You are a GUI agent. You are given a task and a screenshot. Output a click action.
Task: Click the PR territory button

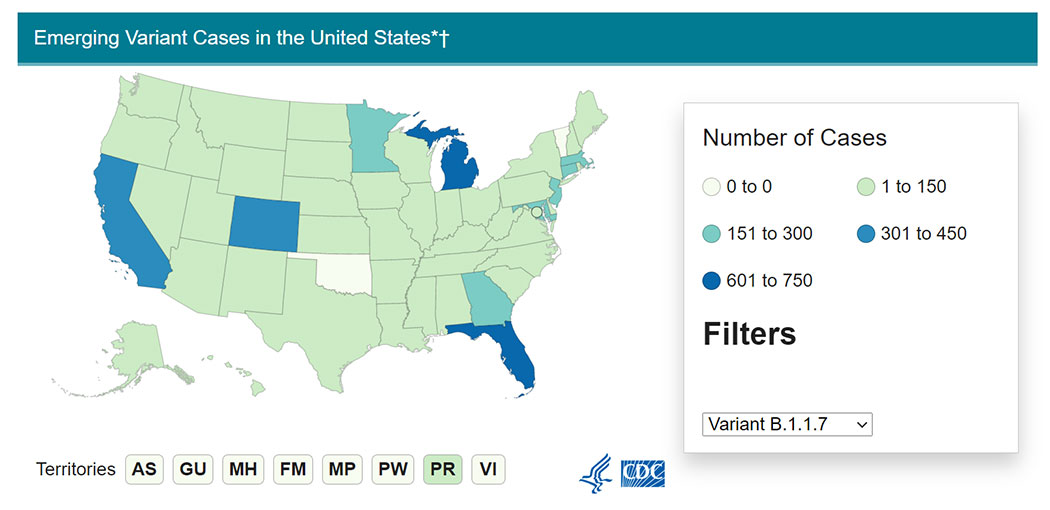[443, 469]
